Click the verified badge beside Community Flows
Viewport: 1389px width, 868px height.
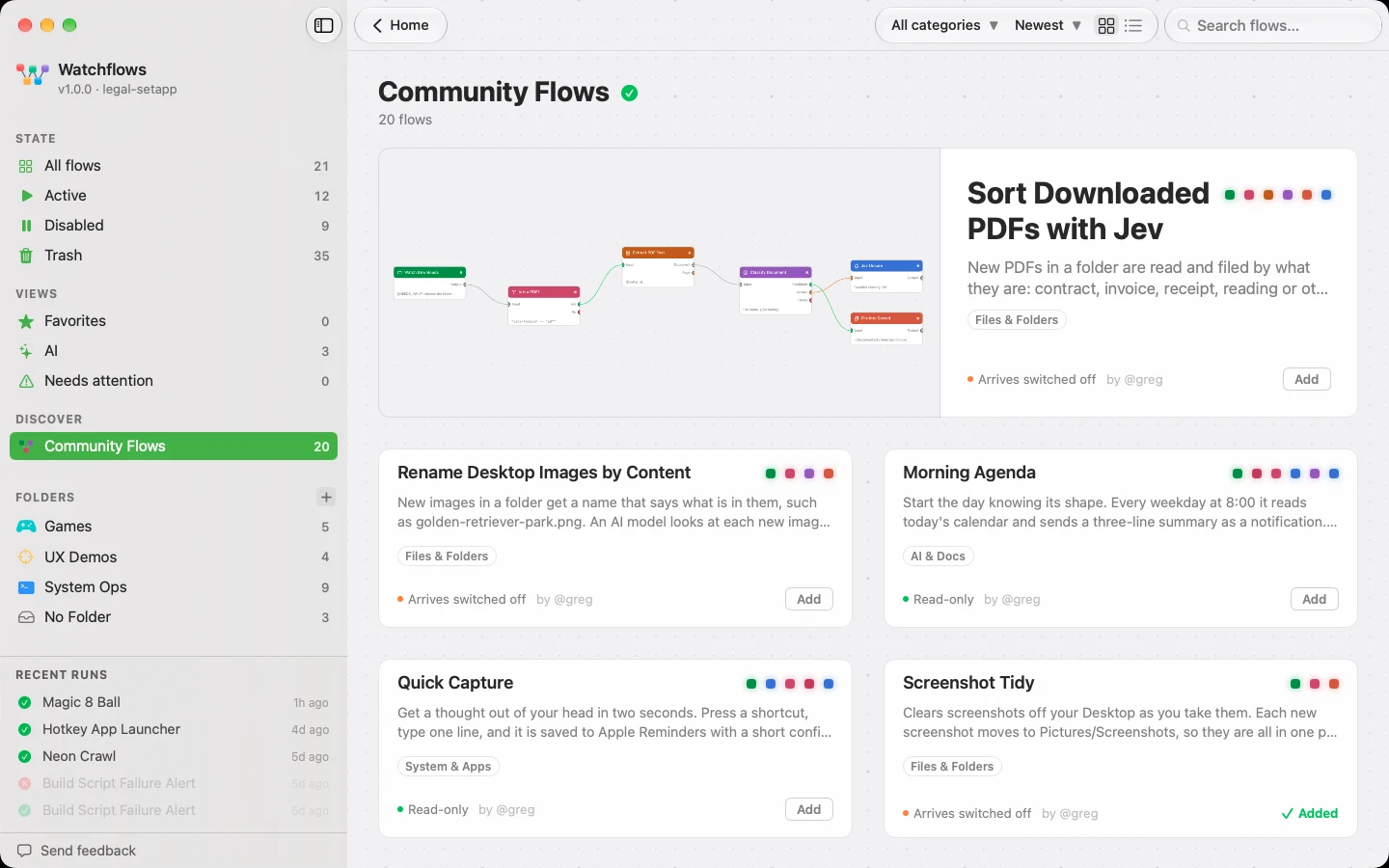click(630, 93)
